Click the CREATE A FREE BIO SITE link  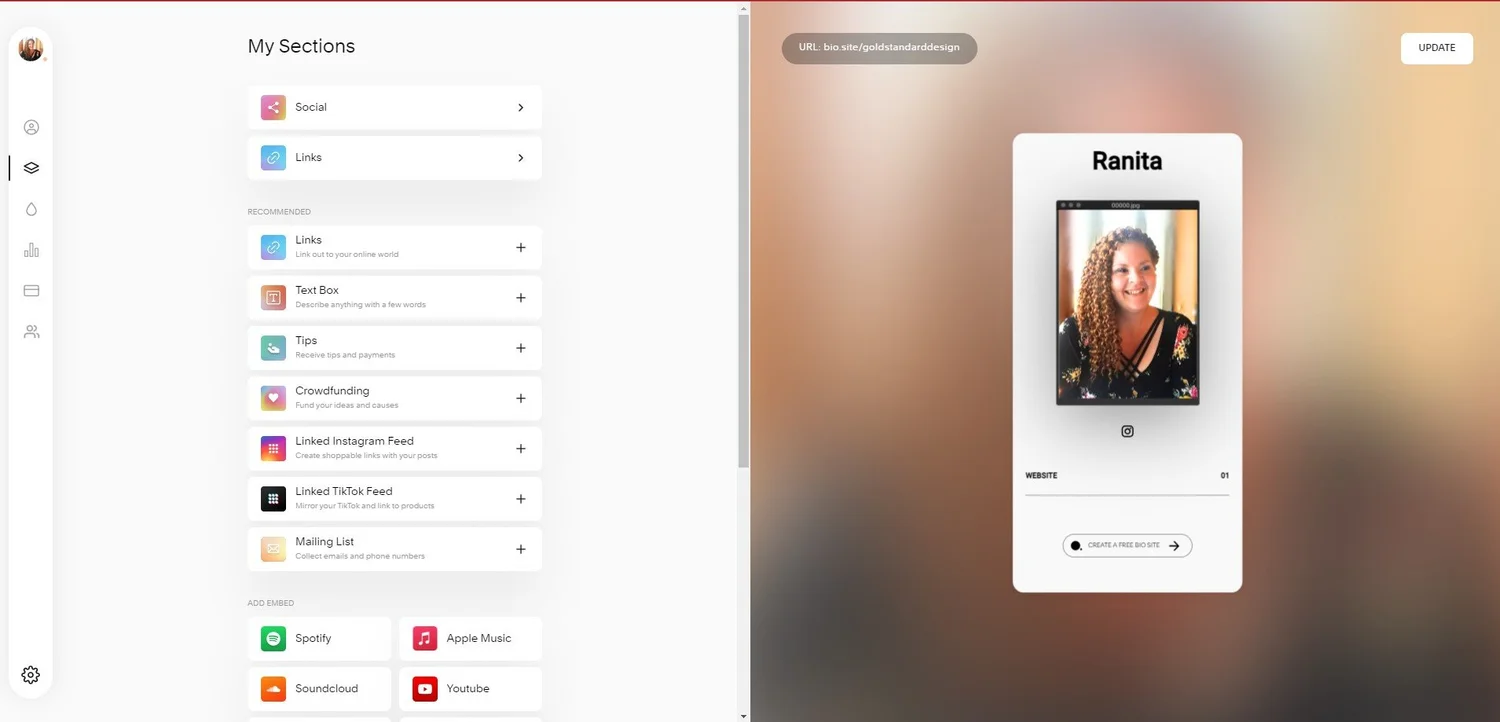coord(1127,545)
